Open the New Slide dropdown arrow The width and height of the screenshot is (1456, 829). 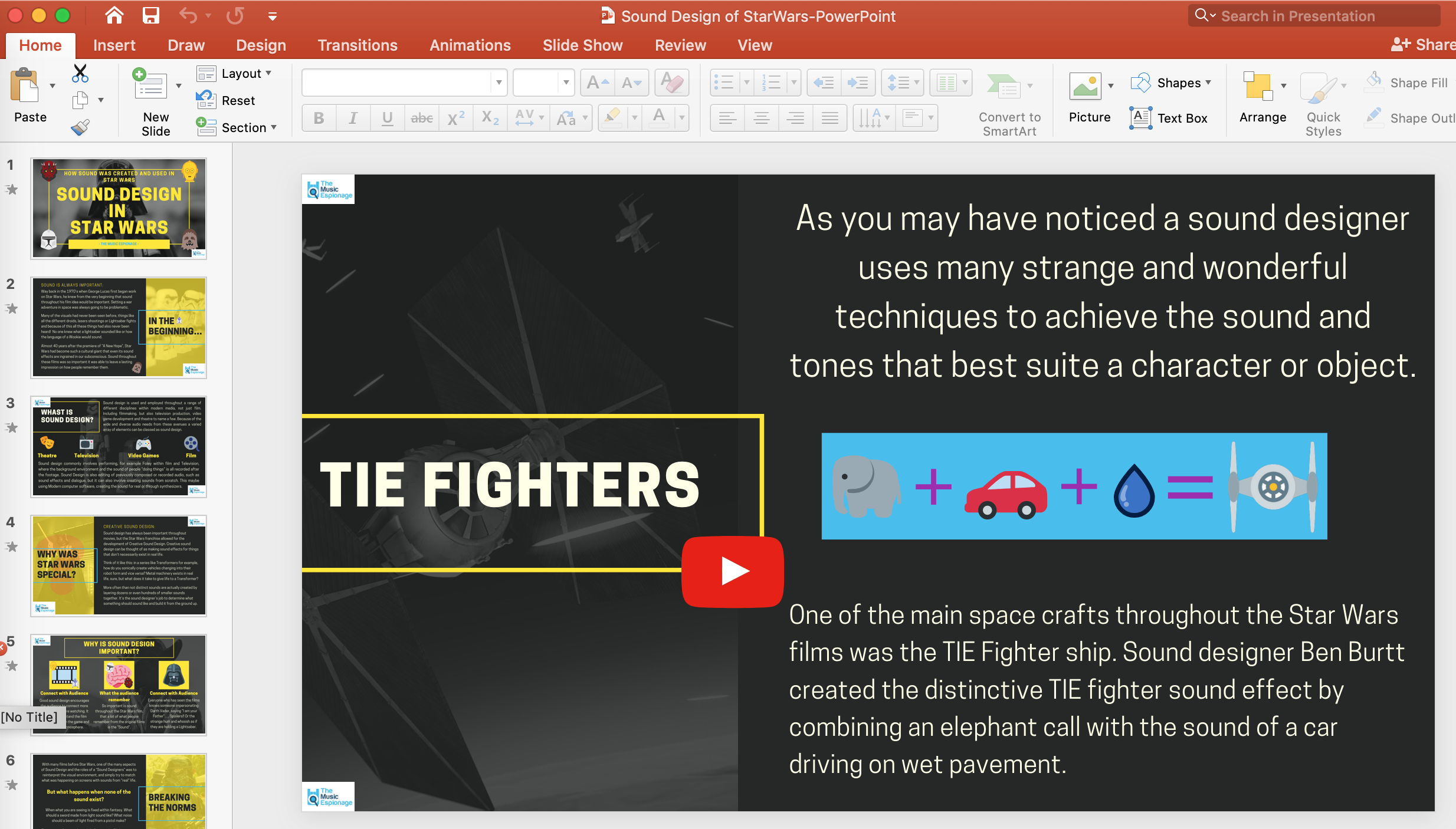point(179,86)
